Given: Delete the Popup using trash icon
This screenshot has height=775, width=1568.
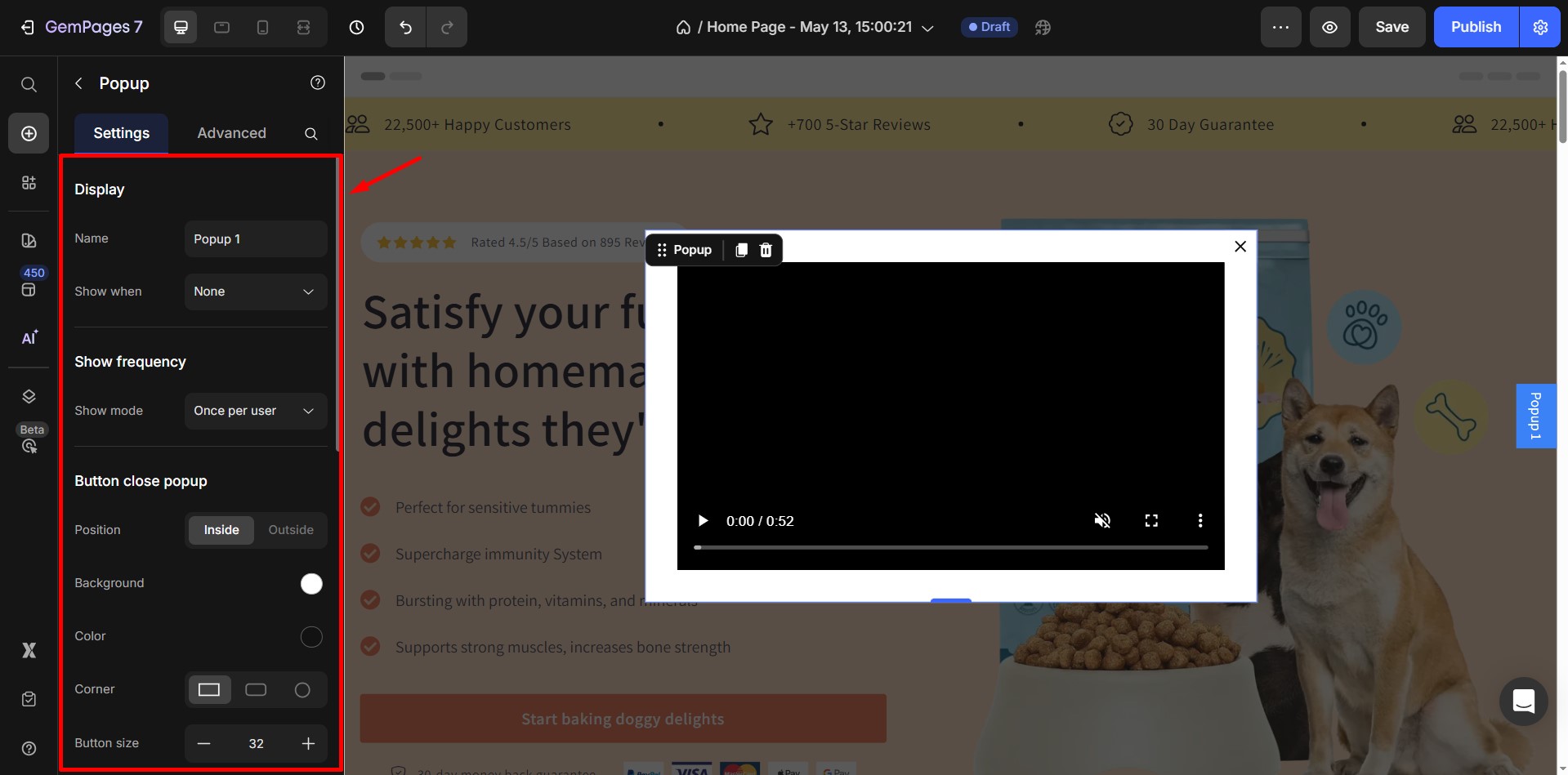Looking at the screenshot, I should [x=766, y=250].
